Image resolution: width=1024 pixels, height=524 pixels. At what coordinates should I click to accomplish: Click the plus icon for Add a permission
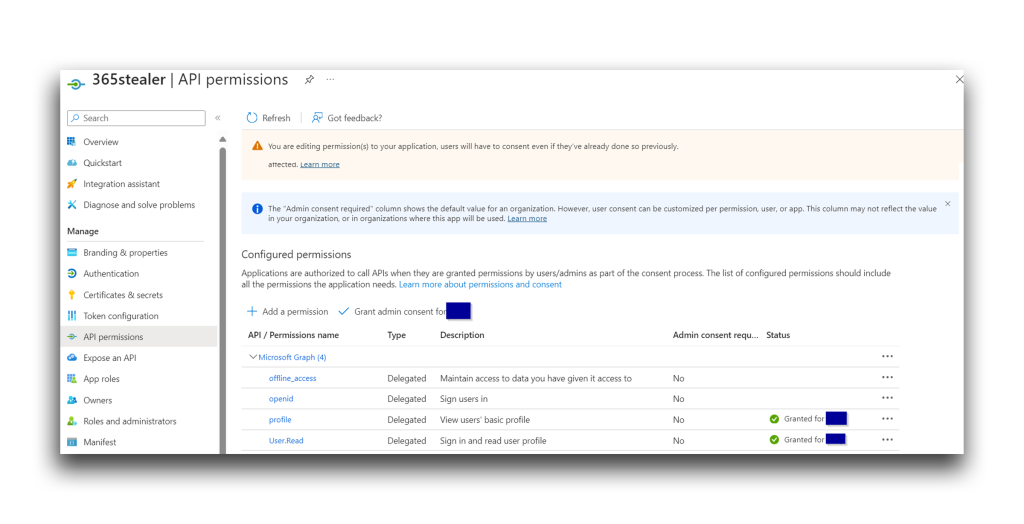pyautogui.click(x=251, y=312)
